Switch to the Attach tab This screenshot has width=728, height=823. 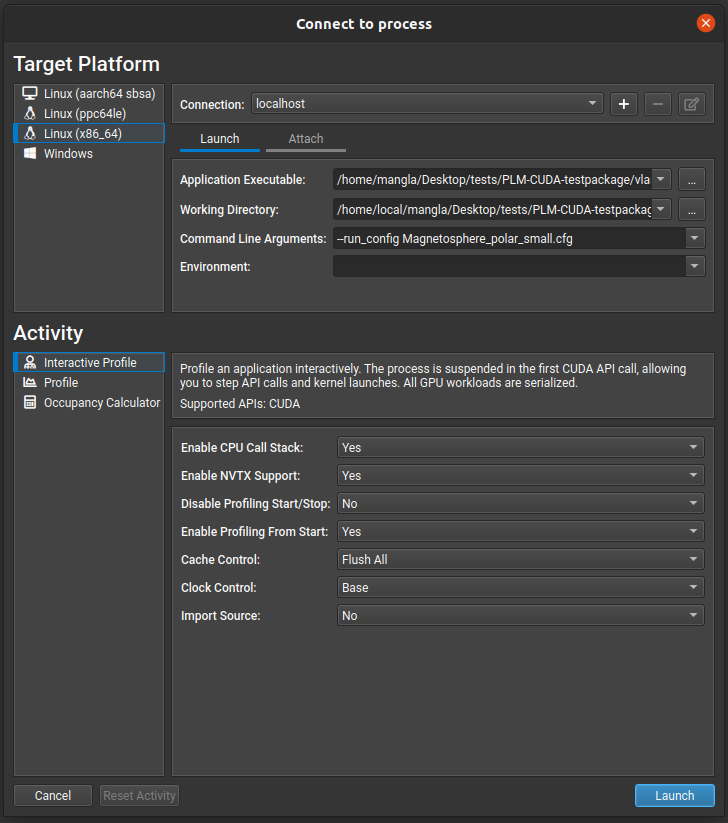click(x=306, y=139)
